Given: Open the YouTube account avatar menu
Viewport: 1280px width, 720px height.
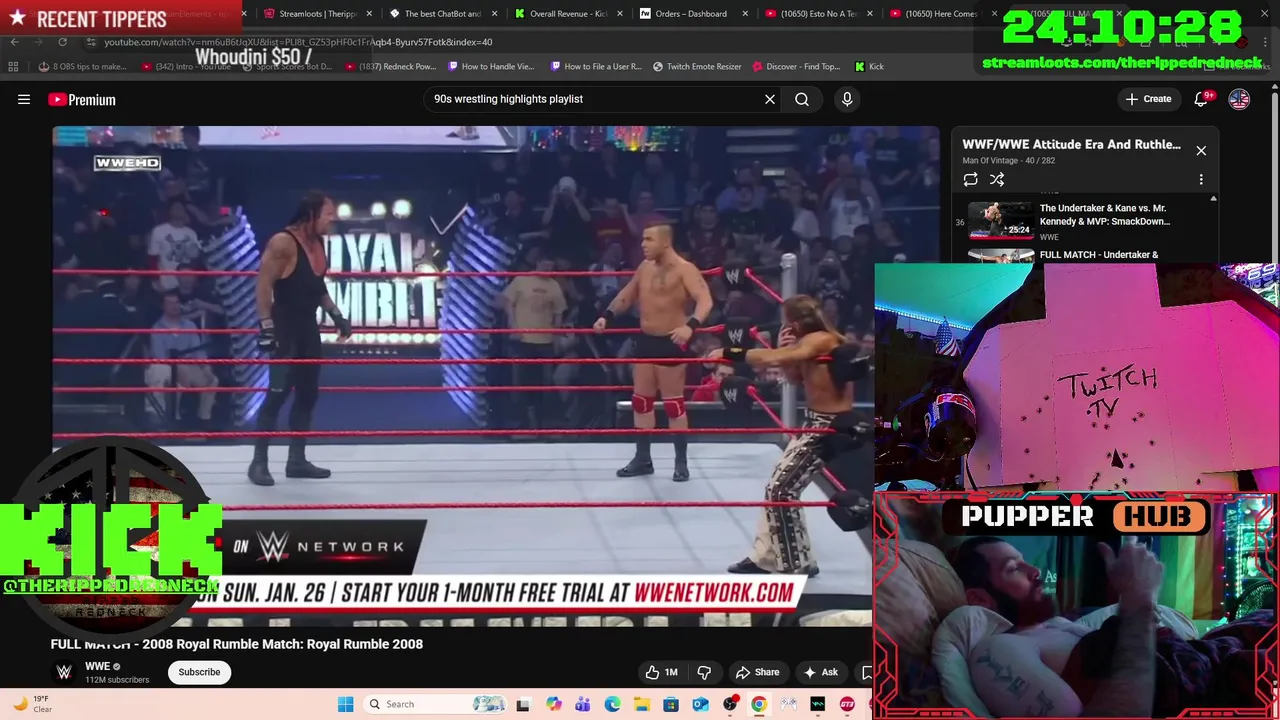Looking at the screenshot, I should pos(1239,99).
